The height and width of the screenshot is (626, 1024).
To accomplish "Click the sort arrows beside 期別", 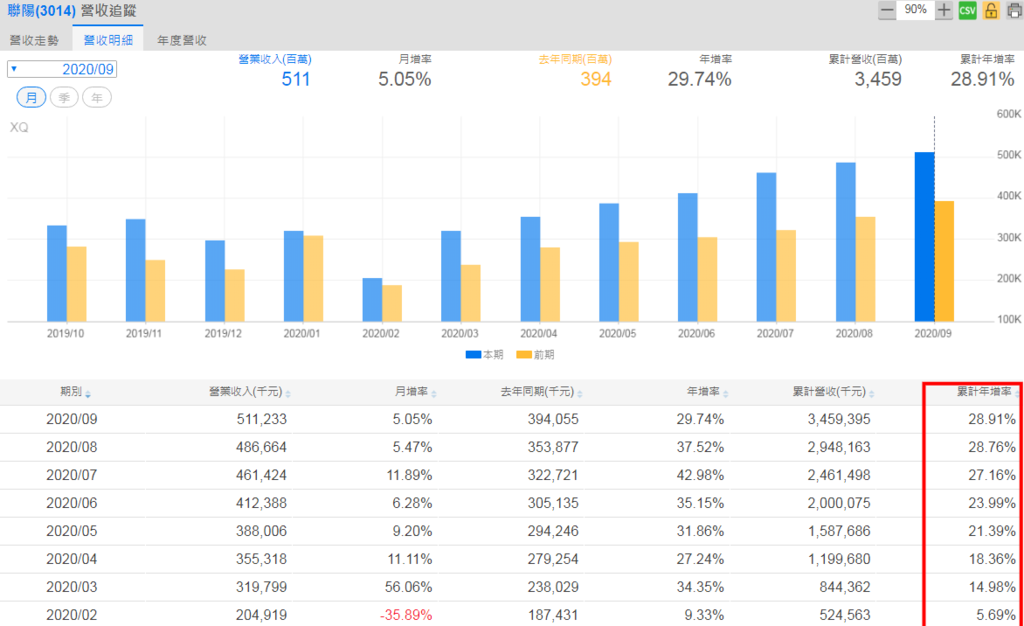I will [x=88, y=394].
